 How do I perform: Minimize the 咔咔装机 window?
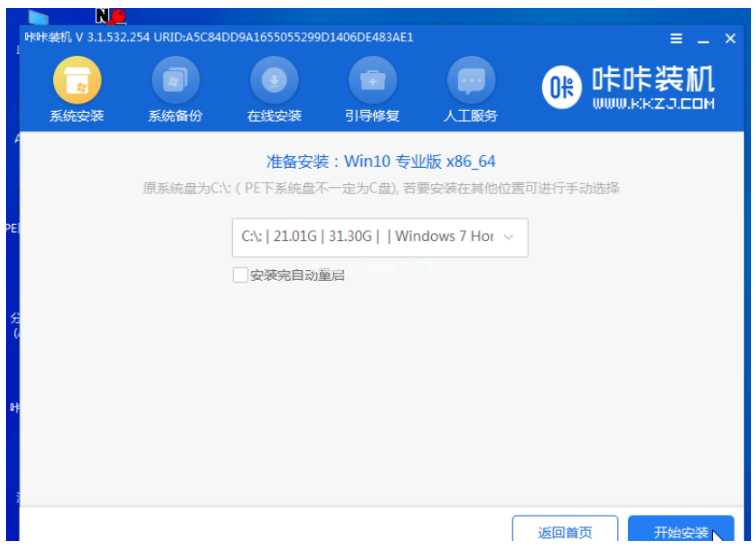point(702,39)
